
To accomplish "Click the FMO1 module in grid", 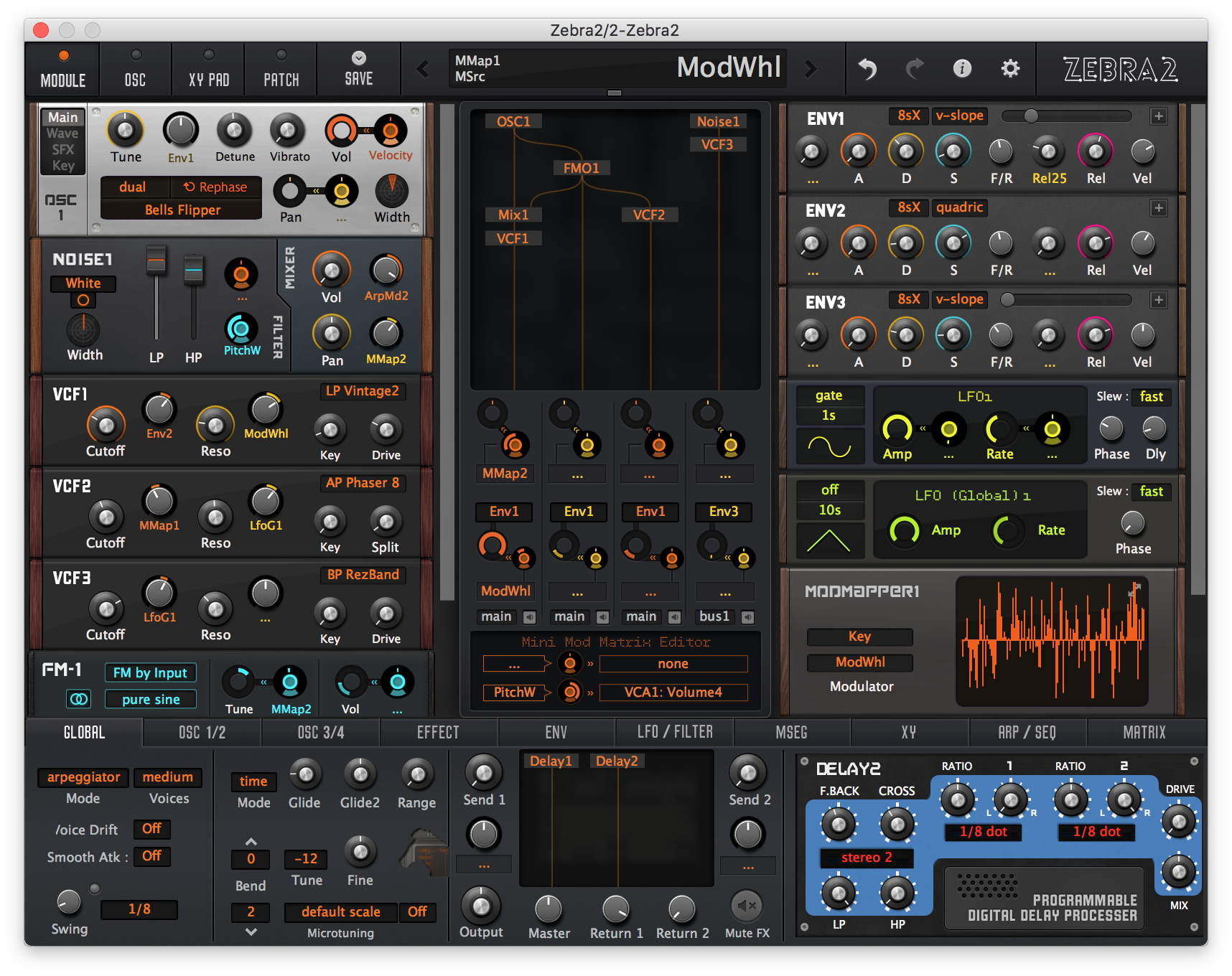I will pyautogui.click(x=581, y=168).
